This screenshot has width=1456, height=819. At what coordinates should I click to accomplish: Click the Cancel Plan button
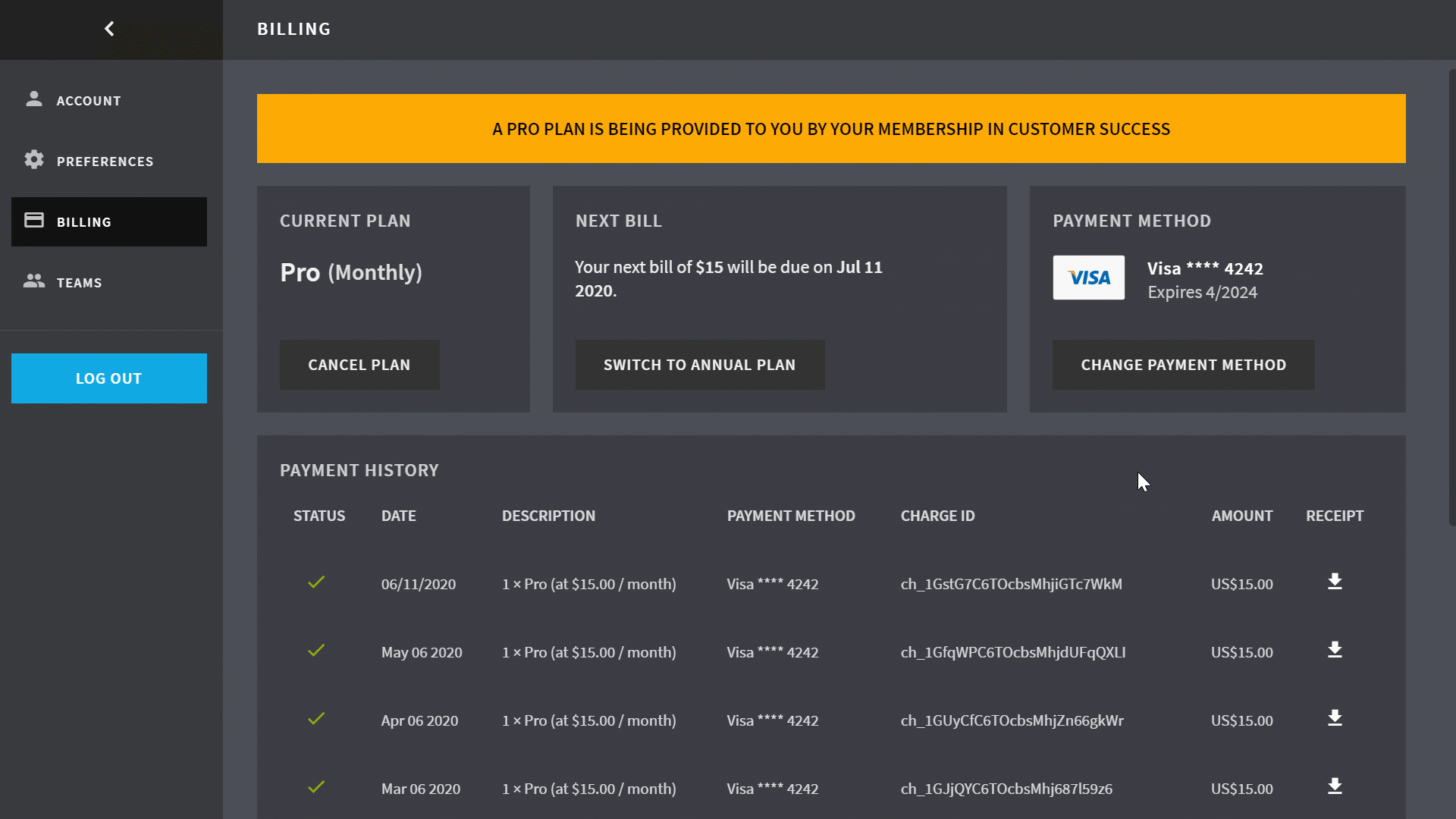359,365
